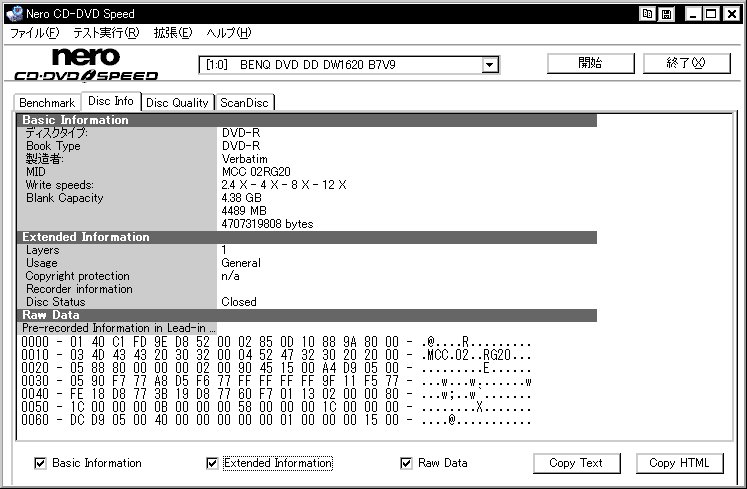Maximize the Nero CD-DVD Speed window
Viewport: 747px width, 489px height.
(711, 14)
